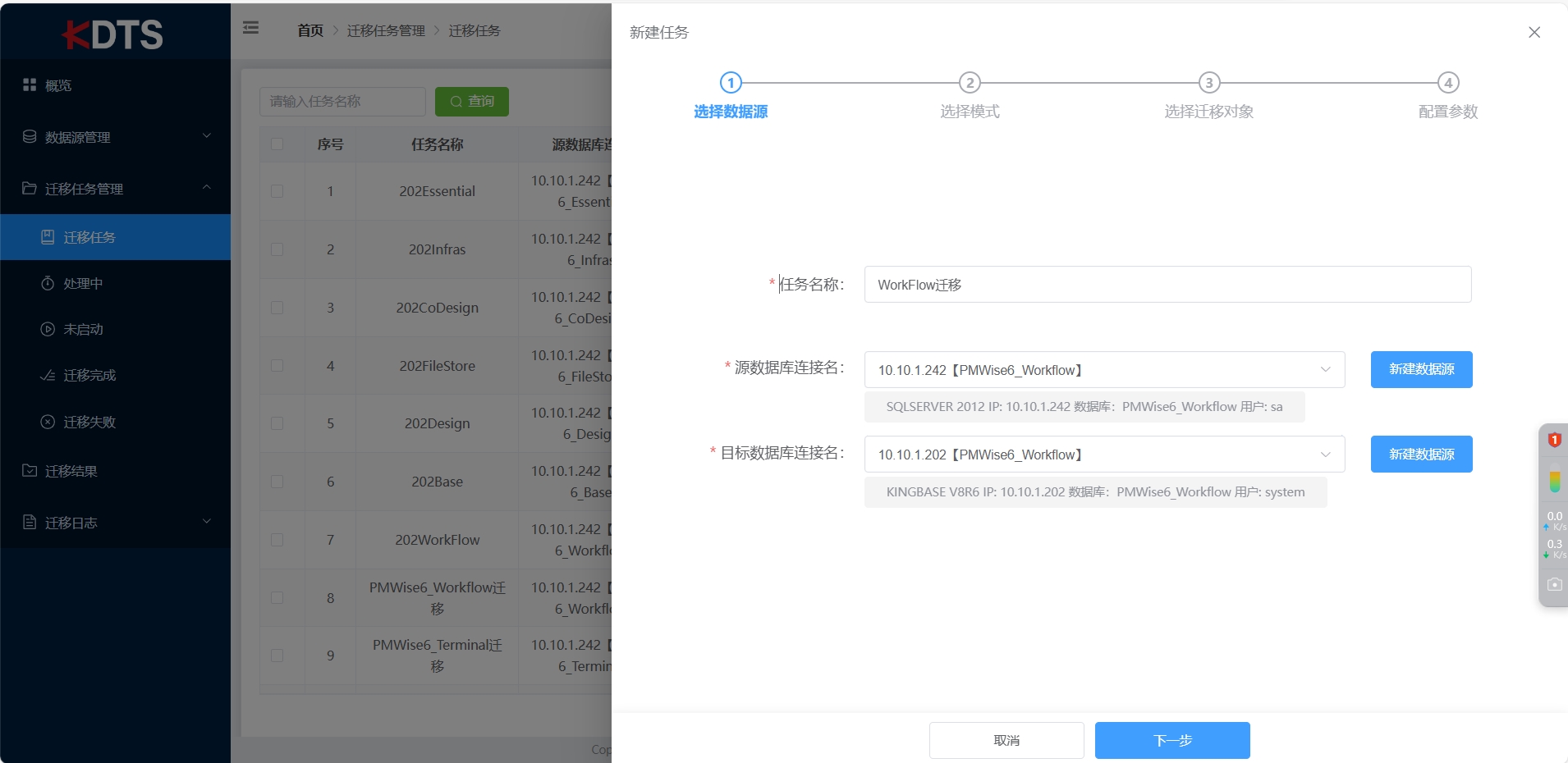The height and width of the screenshot is (763, 1568).
Task: Click the 序号 column header
Action: [330, 144]
